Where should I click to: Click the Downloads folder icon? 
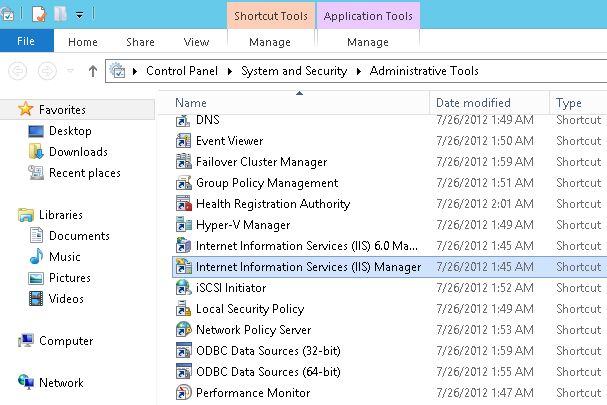point(36,151)
